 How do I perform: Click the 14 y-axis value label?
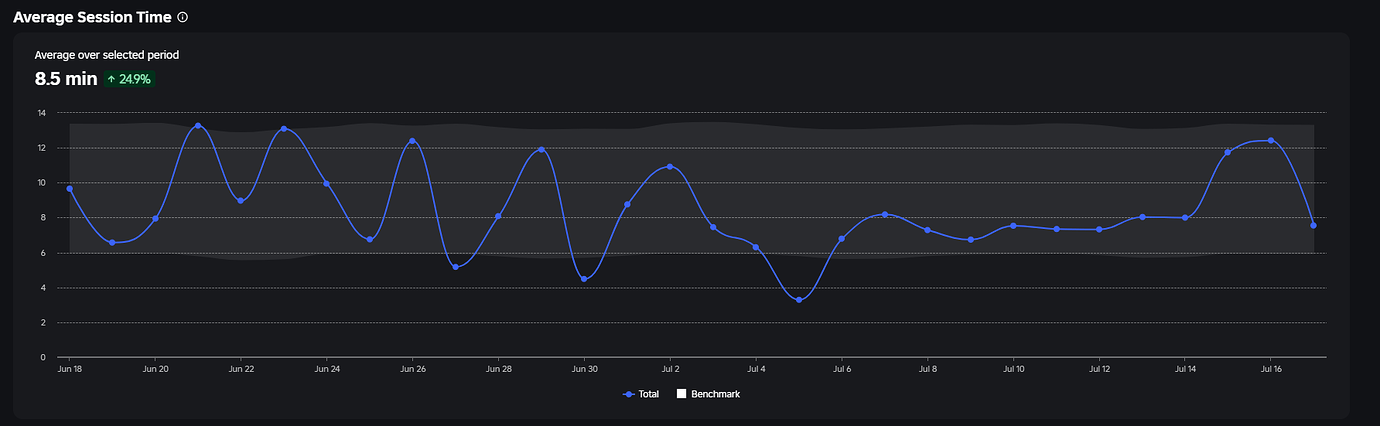coord(41,113)
